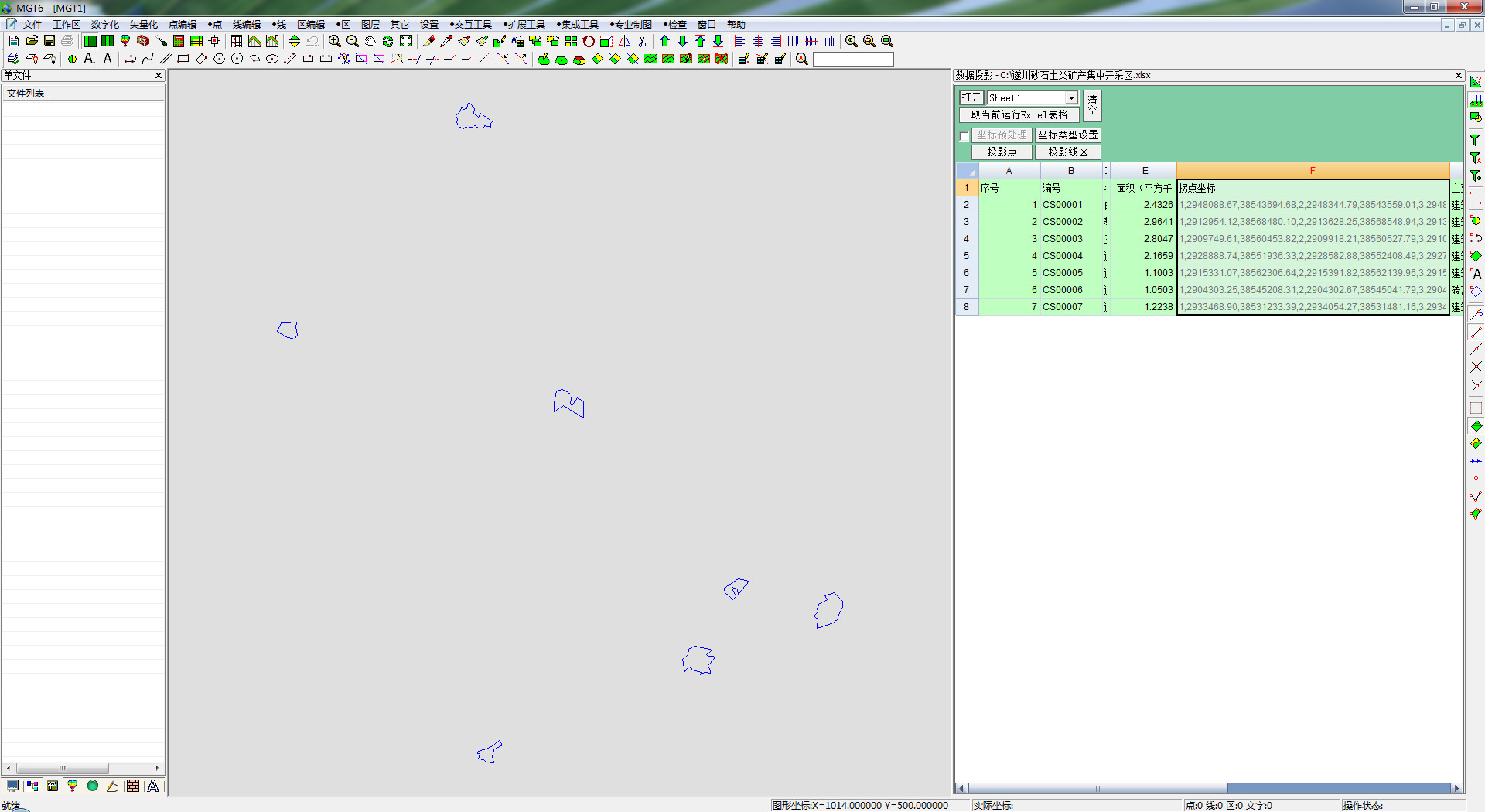Open the 图层 menu
The width and height of the screenshot is (1485, 812).
click(370, 25)
